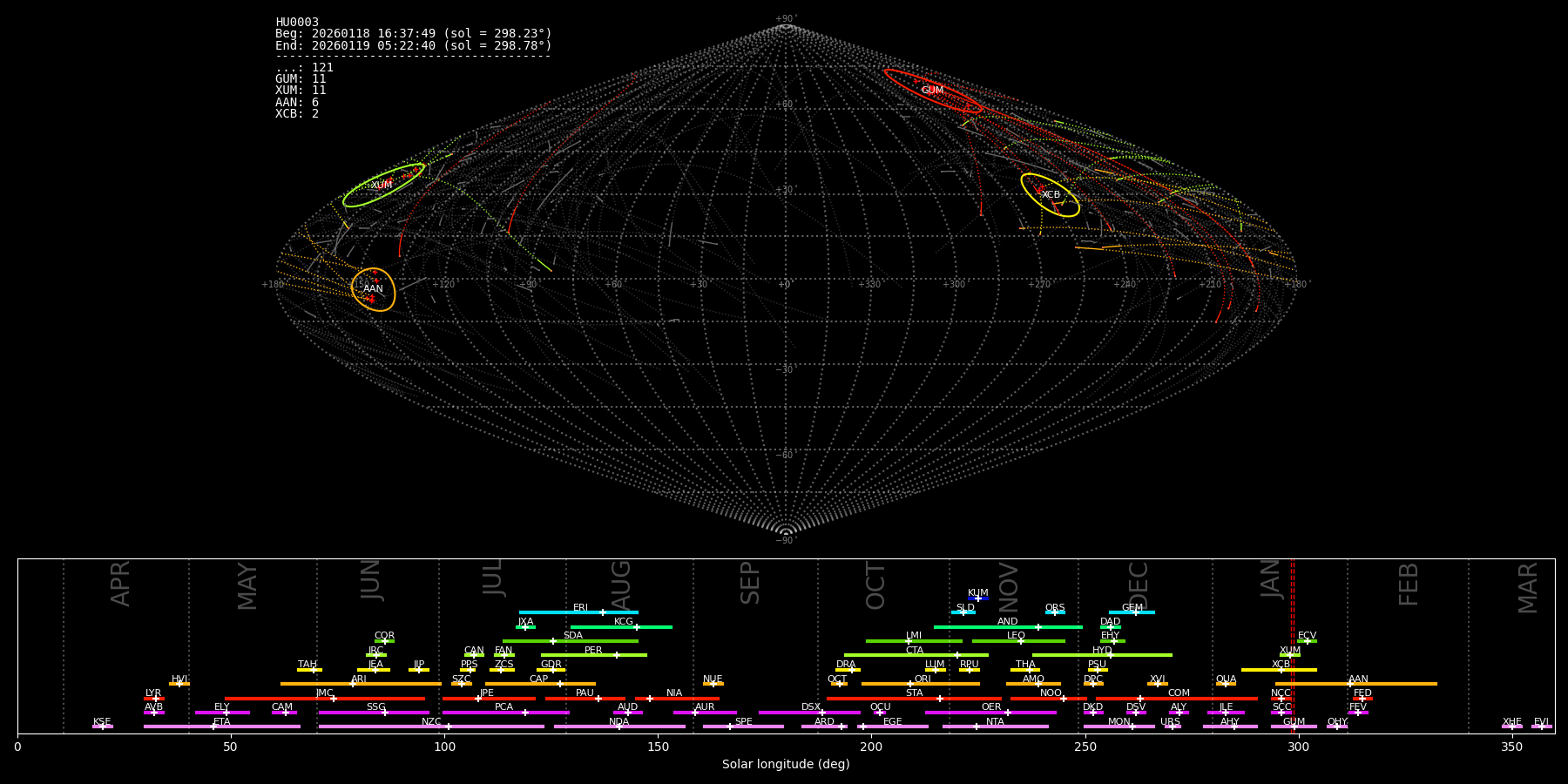Click the SSG shower bar in timeline

[x=374, y=713]
